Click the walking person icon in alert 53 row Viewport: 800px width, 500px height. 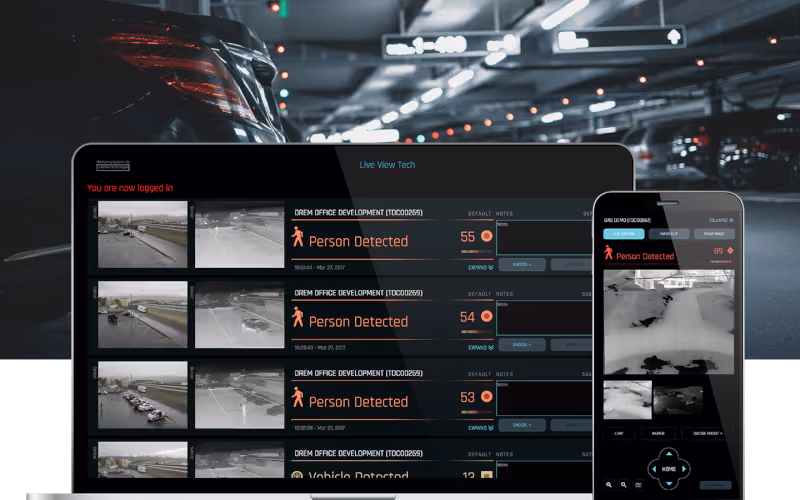click(297, 397)
